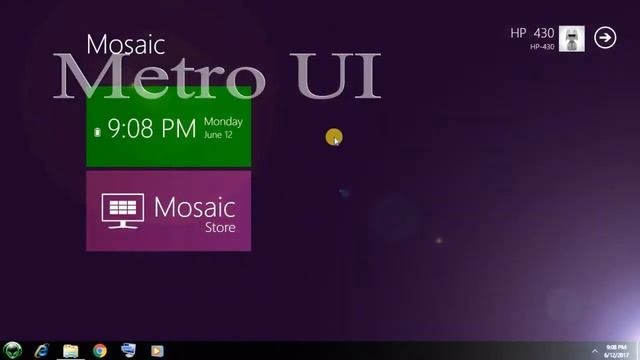The height and width of the screenshot is (360, 640).
Task: Click the taskbar clock showing 6/12/2017
Action: click(x=616, y=351)
